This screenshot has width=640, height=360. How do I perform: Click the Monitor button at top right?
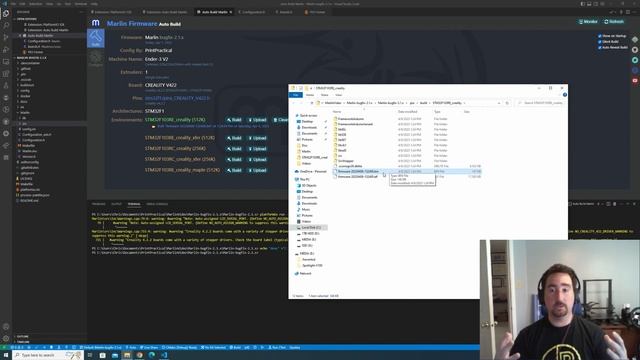pyautogui.click(x=588, y=22)
